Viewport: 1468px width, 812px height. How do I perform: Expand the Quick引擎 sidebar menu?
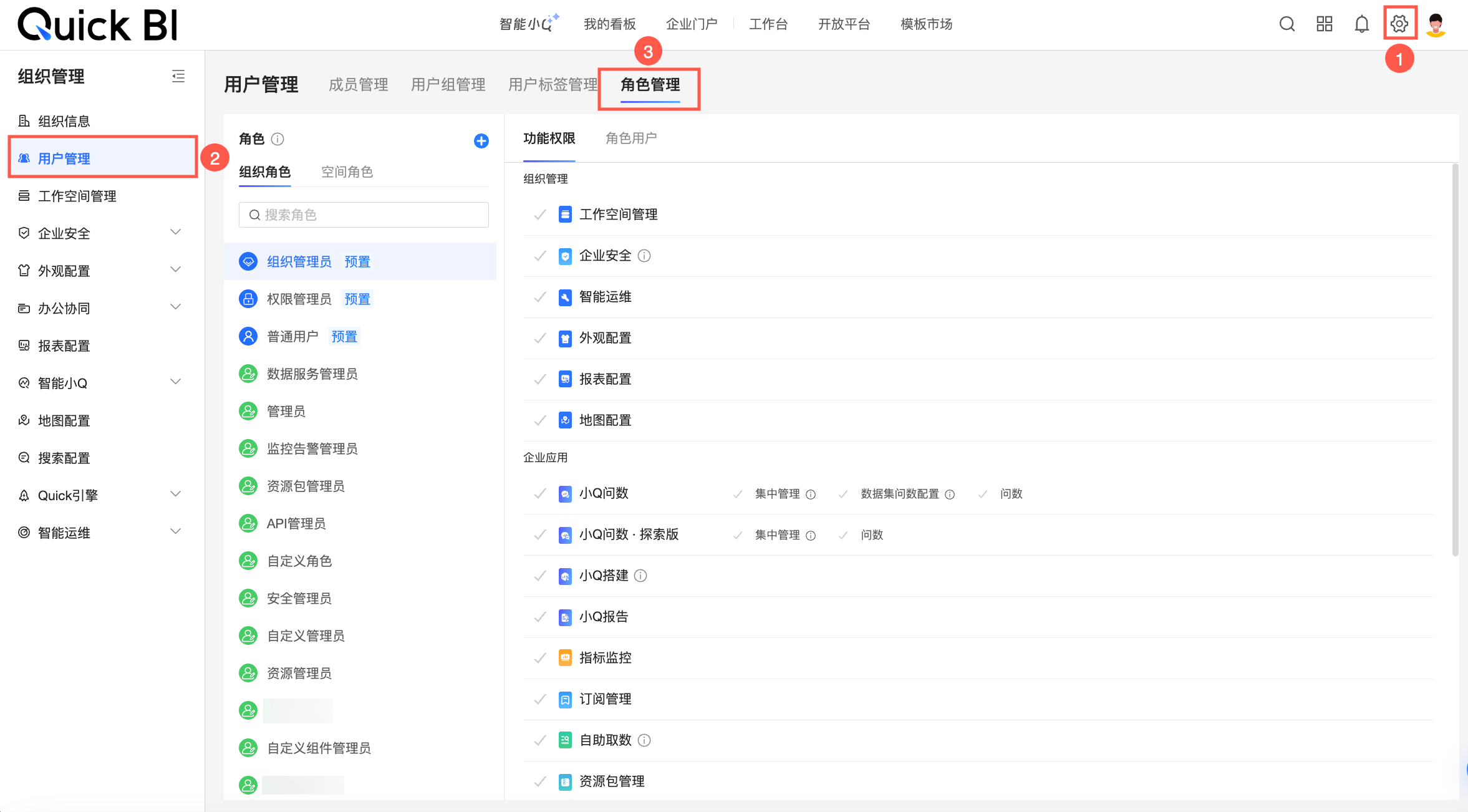click(176, 495)
